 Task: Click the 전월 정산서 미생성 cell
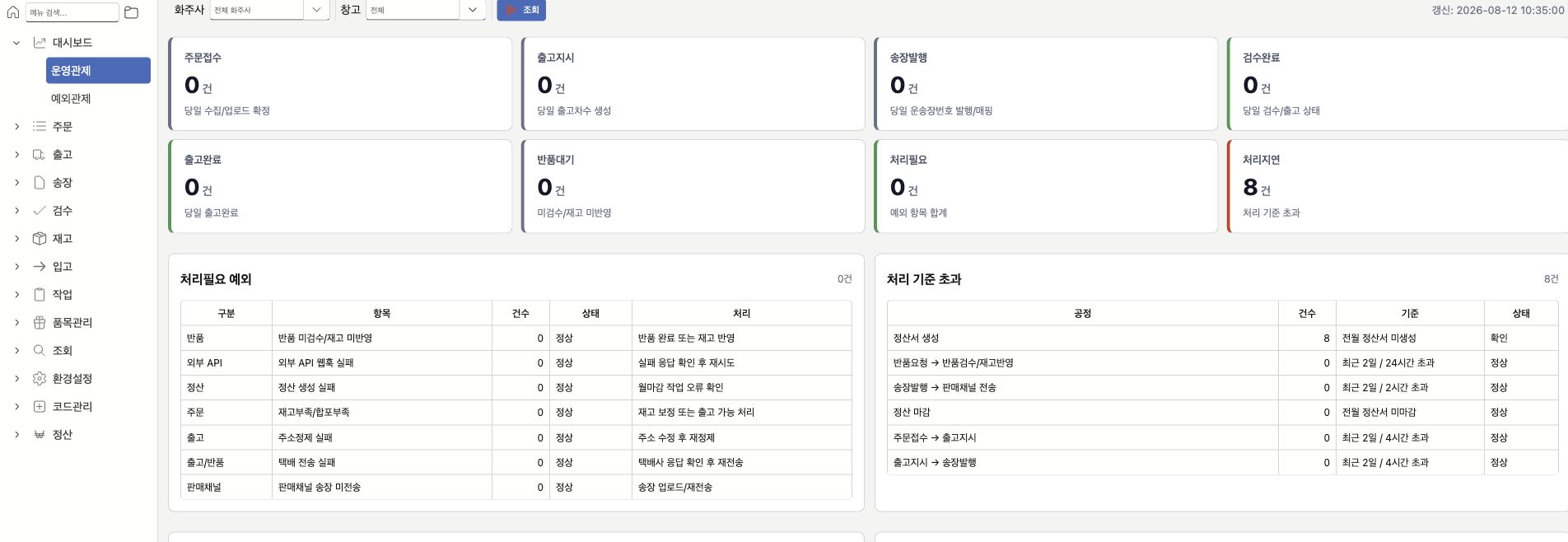pos(1410,338)
